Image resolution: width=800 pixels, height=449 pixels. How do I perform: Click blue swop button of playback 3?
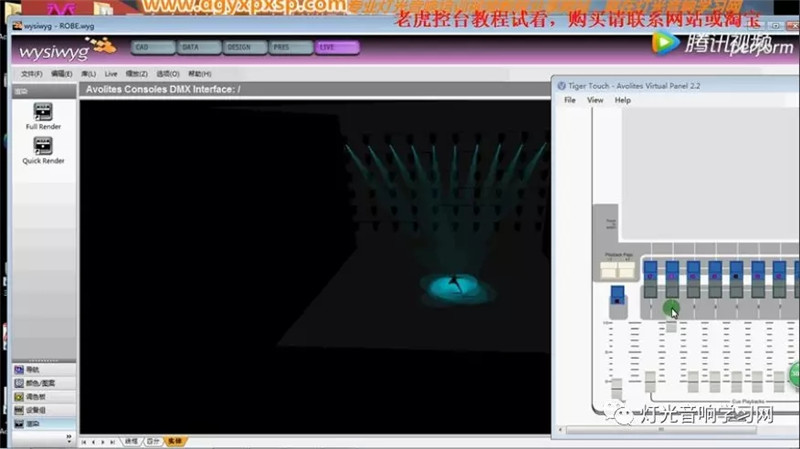tap(693, 270)
